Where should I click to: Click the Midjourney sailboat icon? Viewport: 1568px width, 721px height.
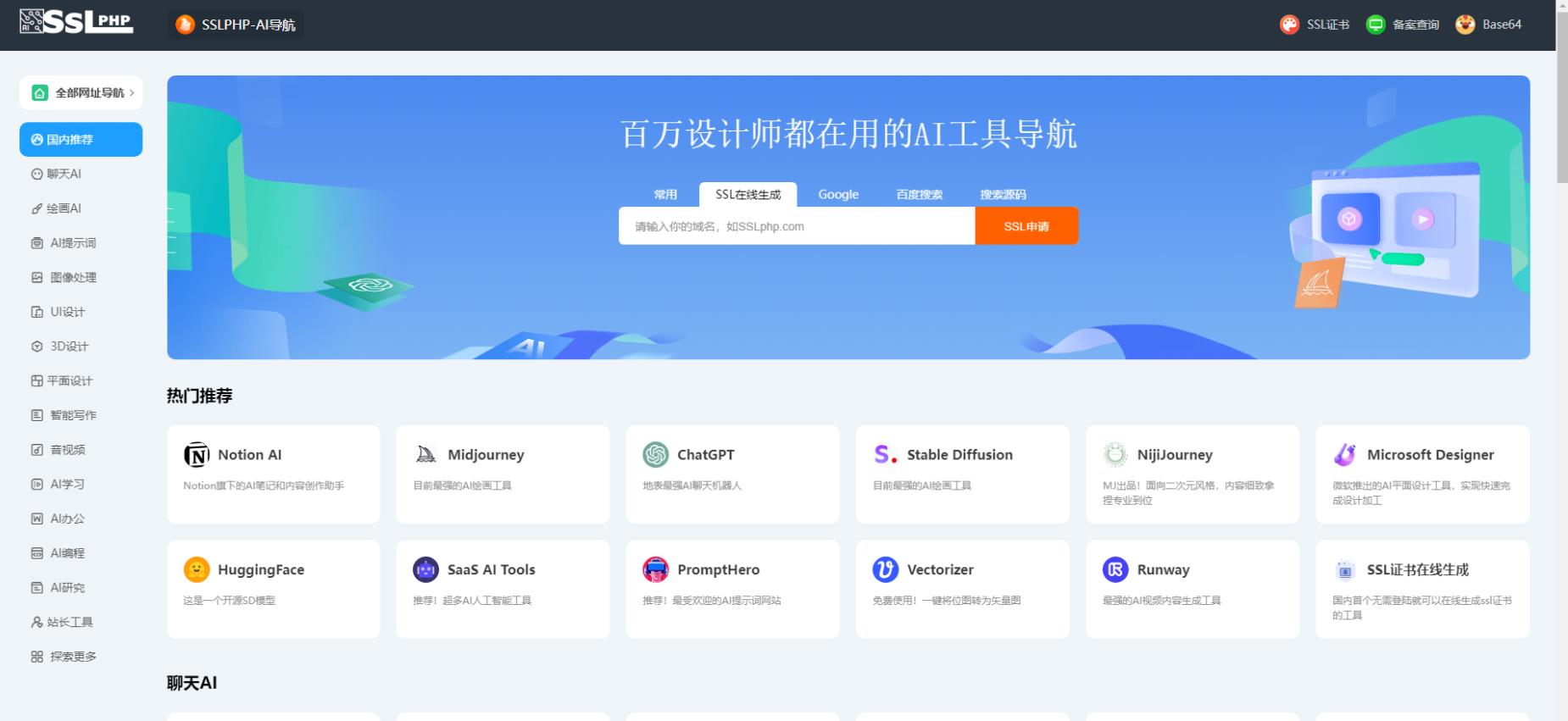[426, 455]
